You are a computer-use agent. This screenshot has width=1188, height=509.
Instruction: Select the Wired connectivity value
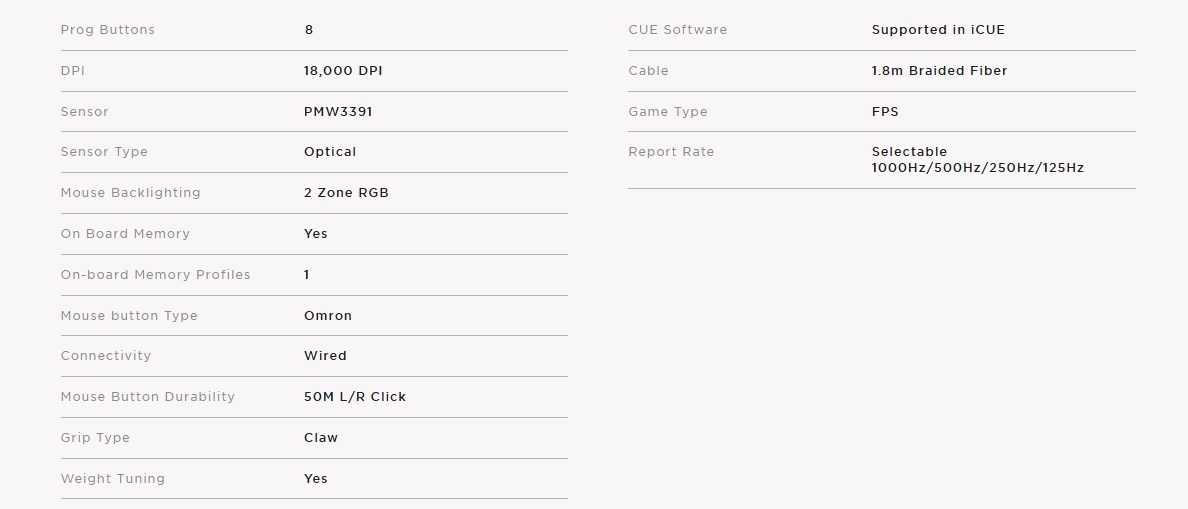pos(326,356)
